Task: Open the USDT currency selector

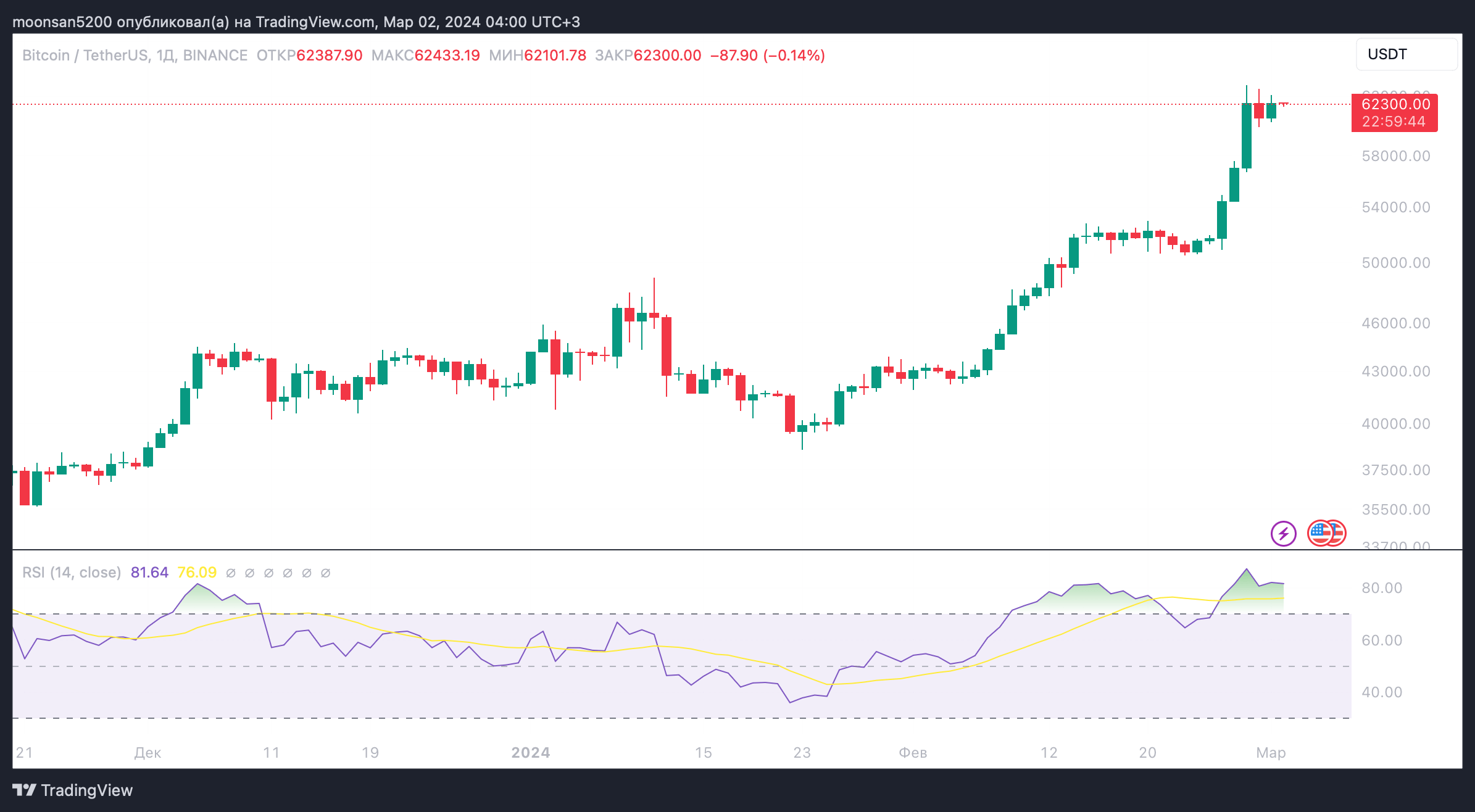Action: click(x=1406, y=54)
